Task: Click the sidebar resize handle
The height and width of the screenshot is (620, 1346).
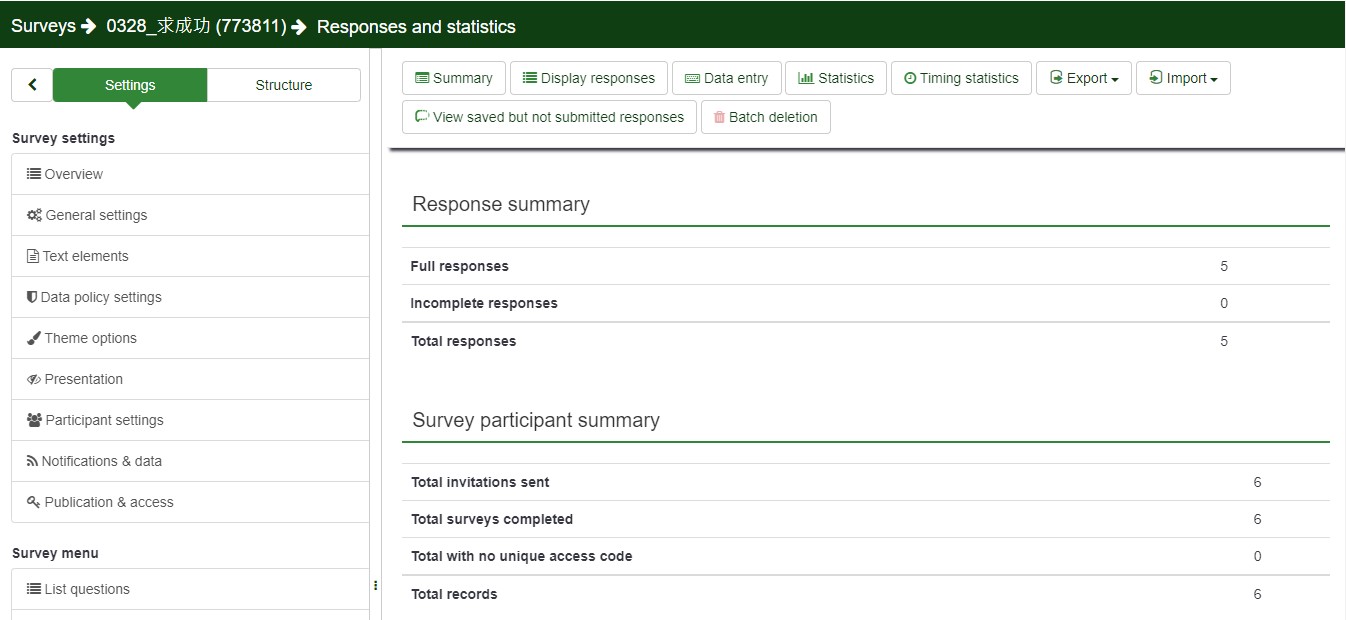Action: pyautogui.click(x=376, y=585)
